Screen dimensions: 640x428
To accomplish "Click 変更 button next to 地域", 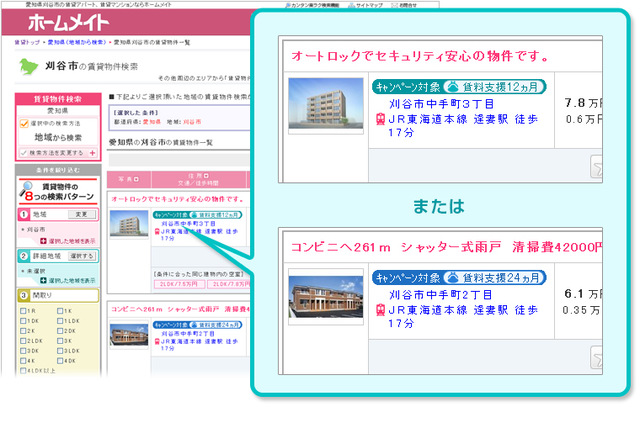I will point(82,214).
